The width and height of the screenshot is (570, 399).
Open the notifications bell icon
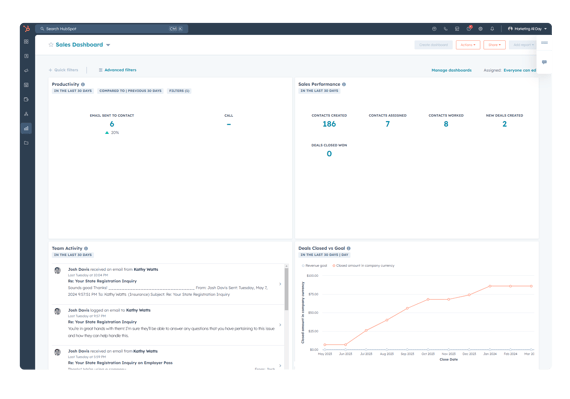(492, 29)
